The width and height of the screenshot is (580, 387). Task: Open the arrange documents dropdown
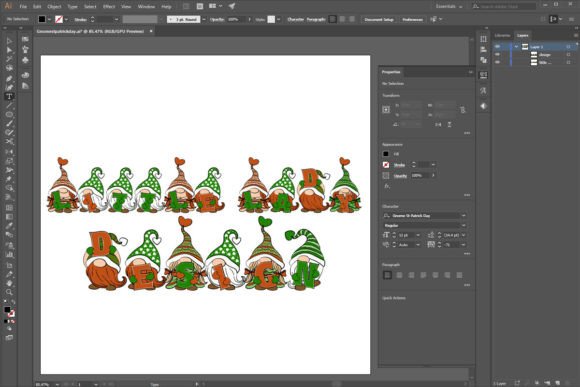point(215,6)
